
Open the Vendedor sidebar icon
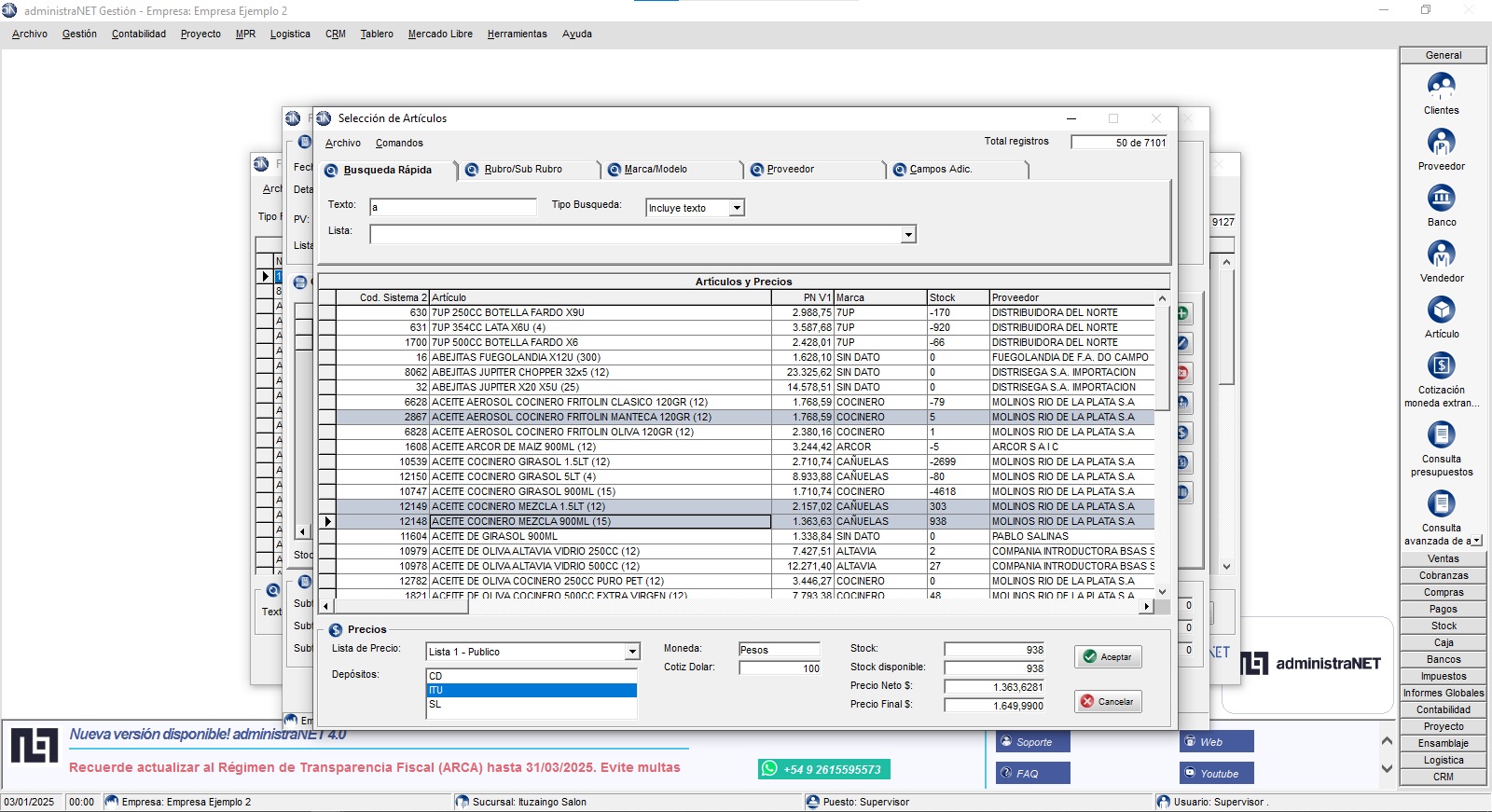(x=1441, y=255)
